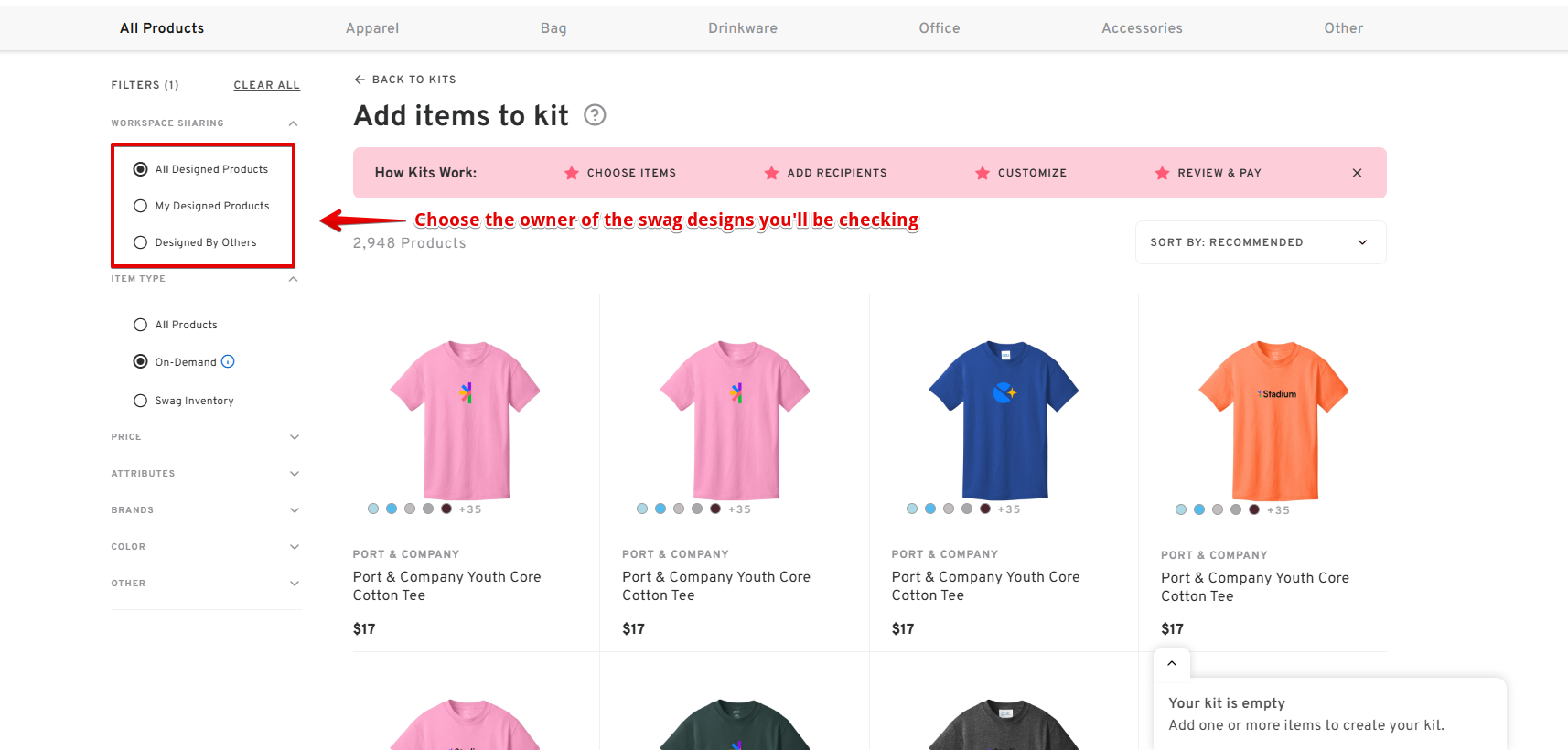Select All Designed Products radio
The width and height of the screenshot is (1568, 750).
pos(141,169)
